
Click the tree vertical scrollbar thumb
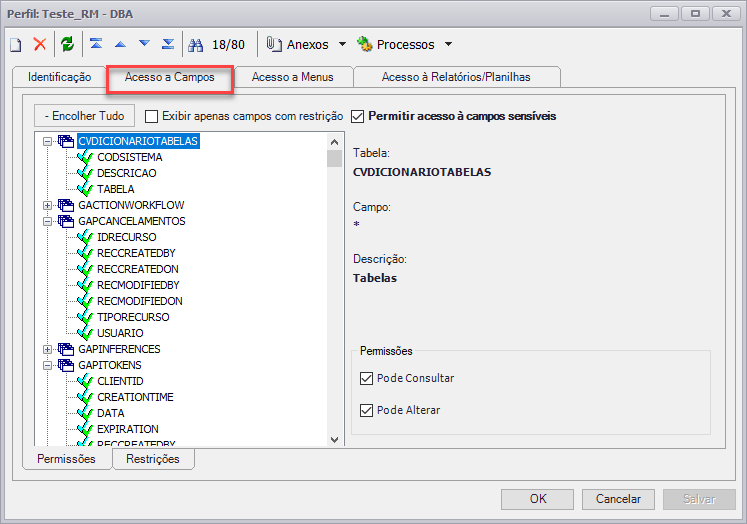(334, 159)
